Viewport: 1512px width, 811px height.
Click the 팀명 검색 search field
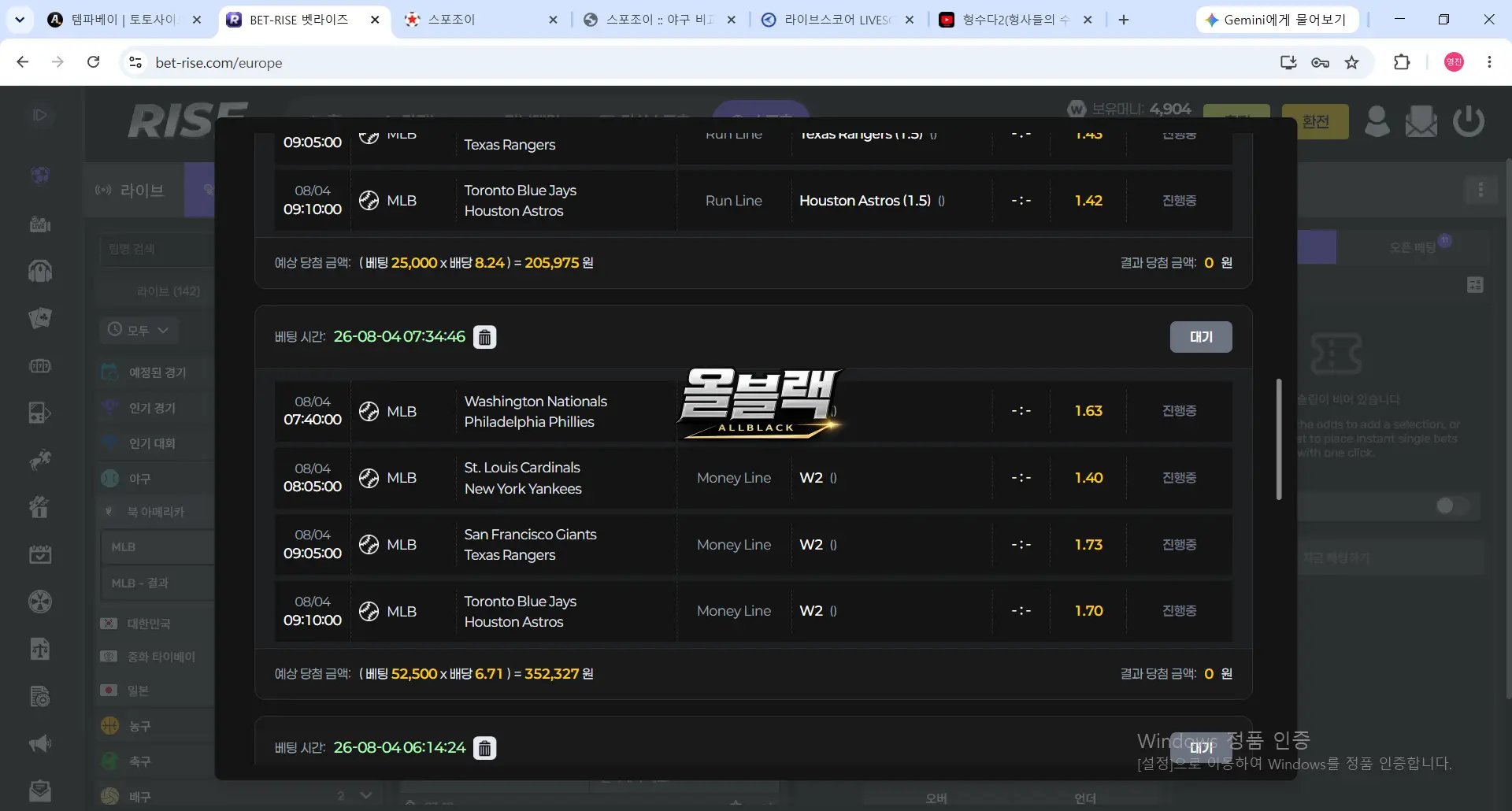click(157, 249)
